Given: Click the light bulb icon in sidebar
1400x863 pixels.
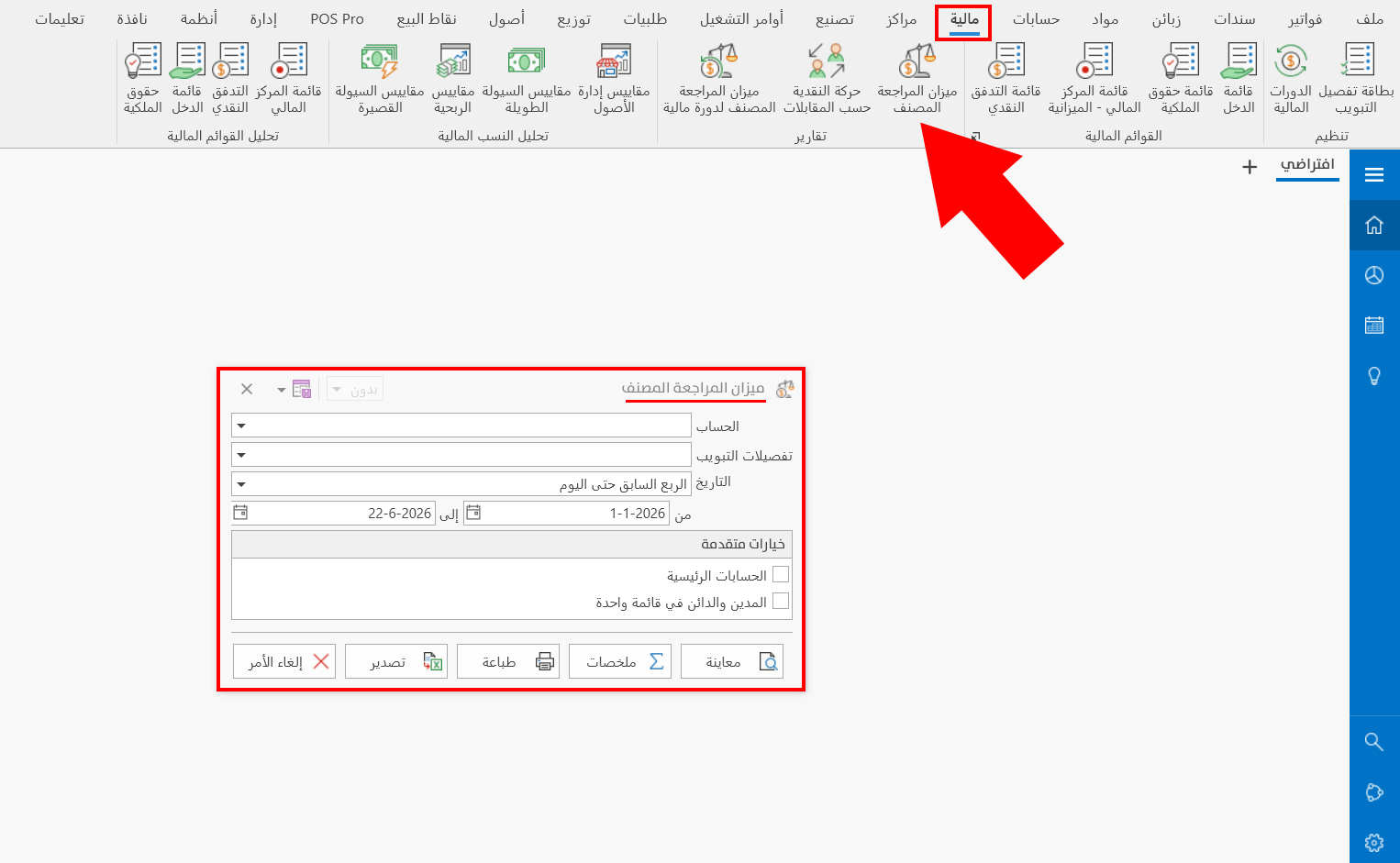Looking at the screenshot, I should click(1374, 375).
